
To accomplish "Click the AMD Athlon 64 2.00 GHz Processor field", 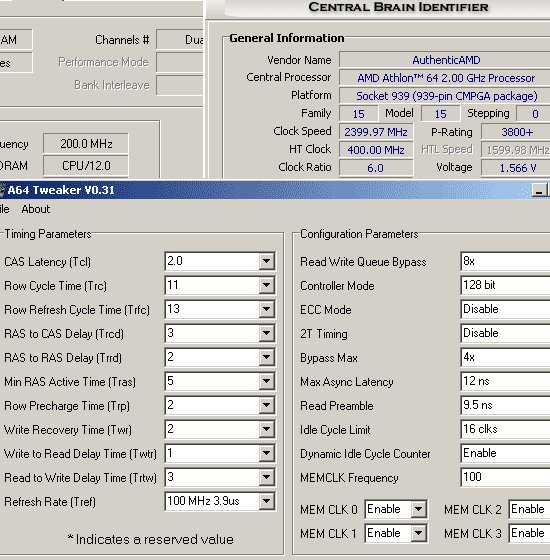I will coord(445,78).
